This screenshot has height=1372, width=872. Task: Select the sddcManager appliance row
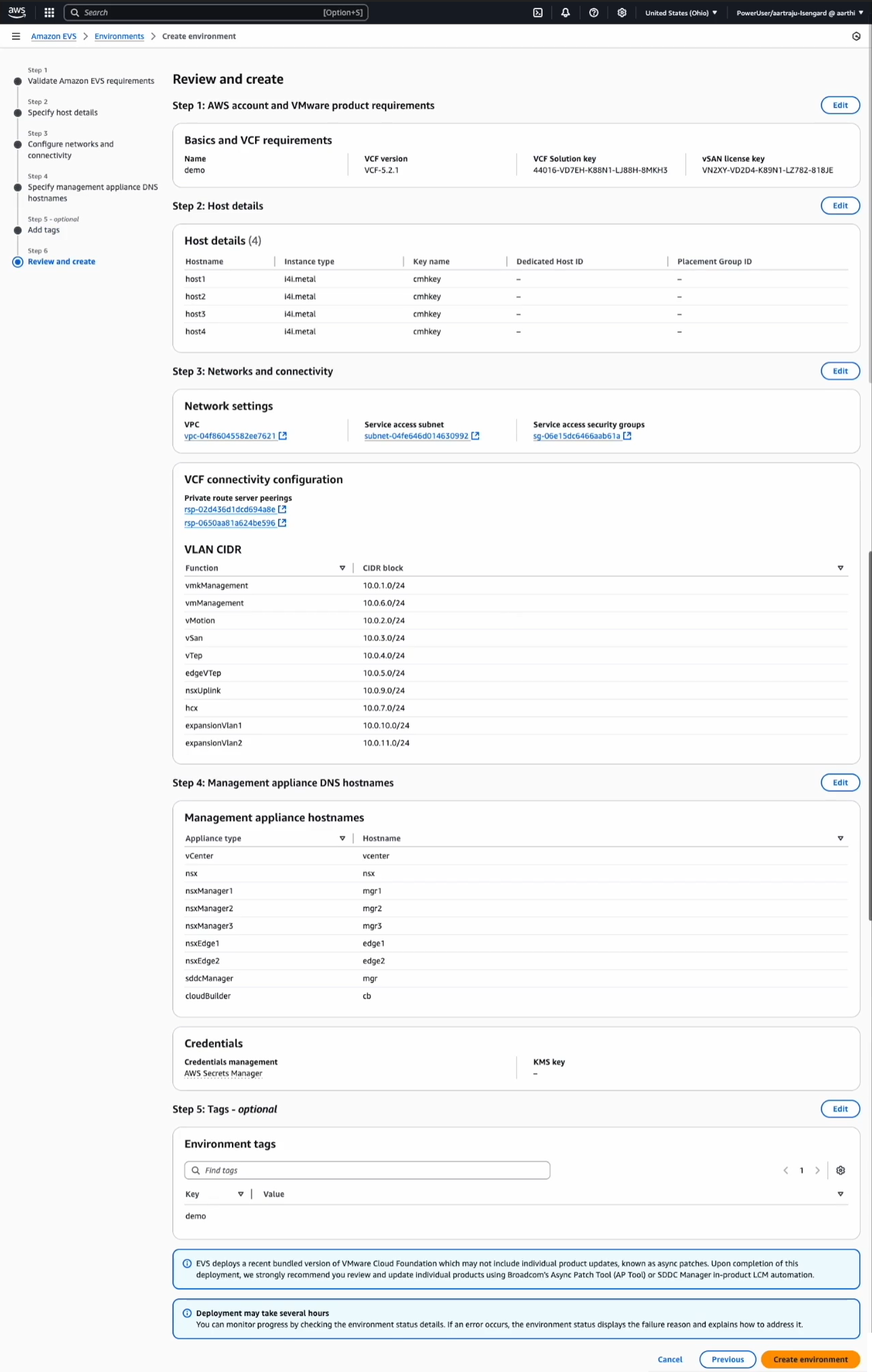[516, 978]
